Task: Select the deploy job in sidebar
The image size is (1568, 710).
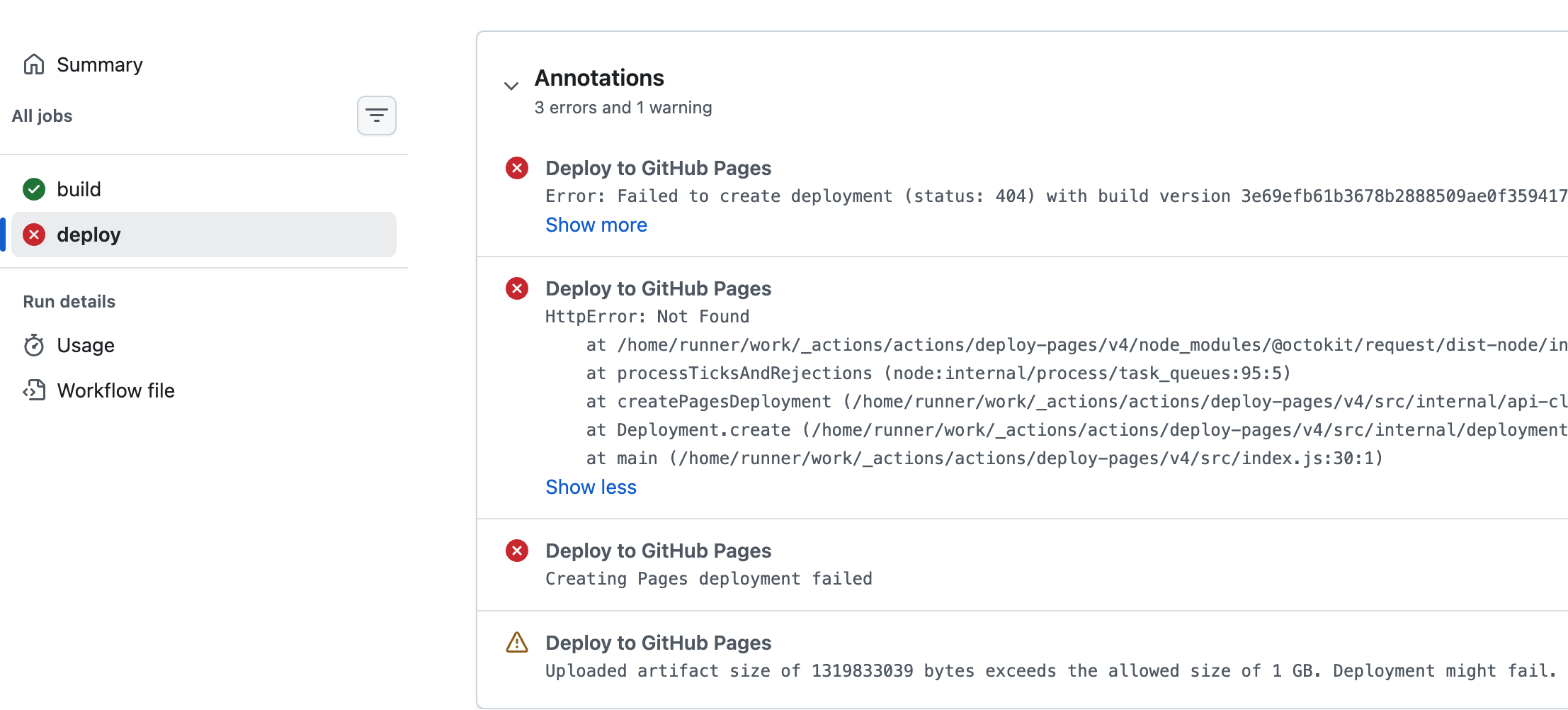Action: click(89, 235)
